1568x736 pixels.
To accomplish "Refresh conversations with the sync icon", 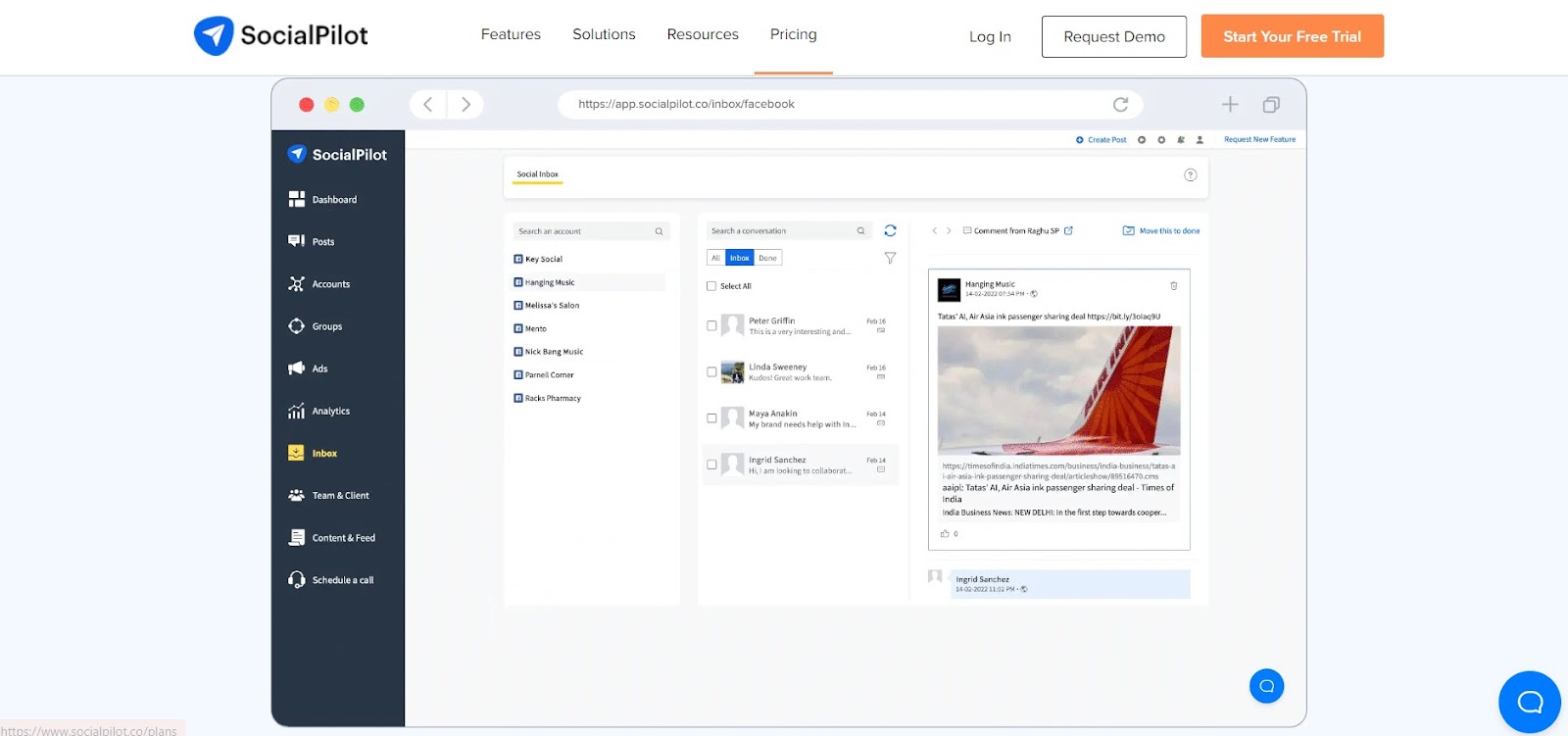I will click(890, 231).
